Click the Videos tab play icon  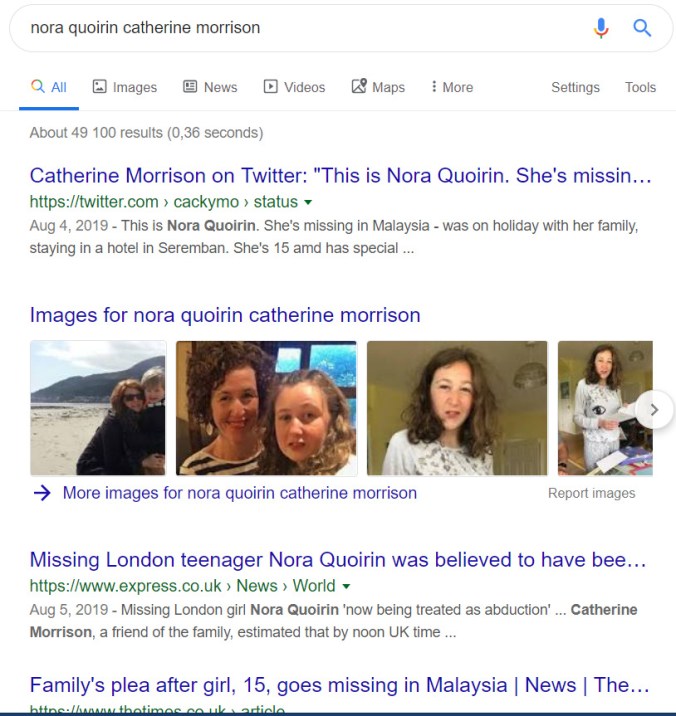[x=271, y=87]
